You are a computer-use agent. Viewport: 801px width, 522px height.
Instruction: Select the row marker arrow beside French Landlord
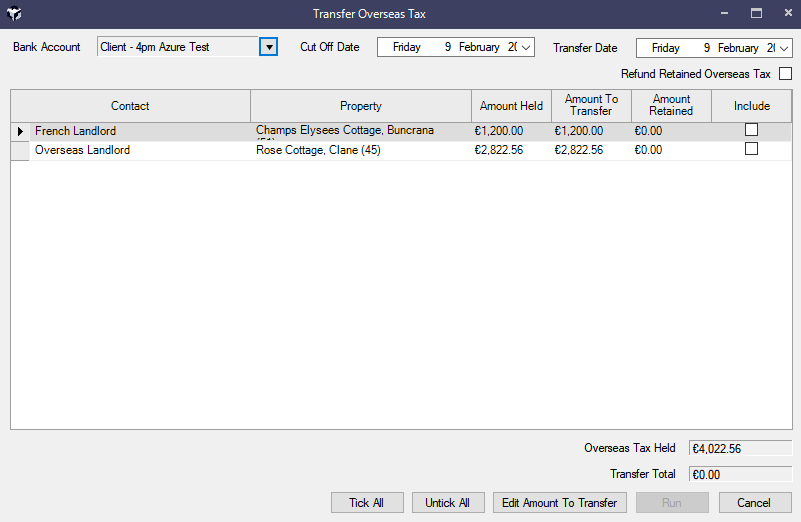tap(20, 131)
